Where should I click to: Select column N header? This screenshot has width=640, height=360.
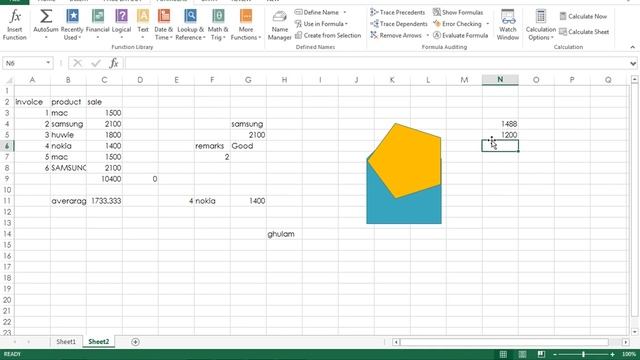(x=500, y=80)
